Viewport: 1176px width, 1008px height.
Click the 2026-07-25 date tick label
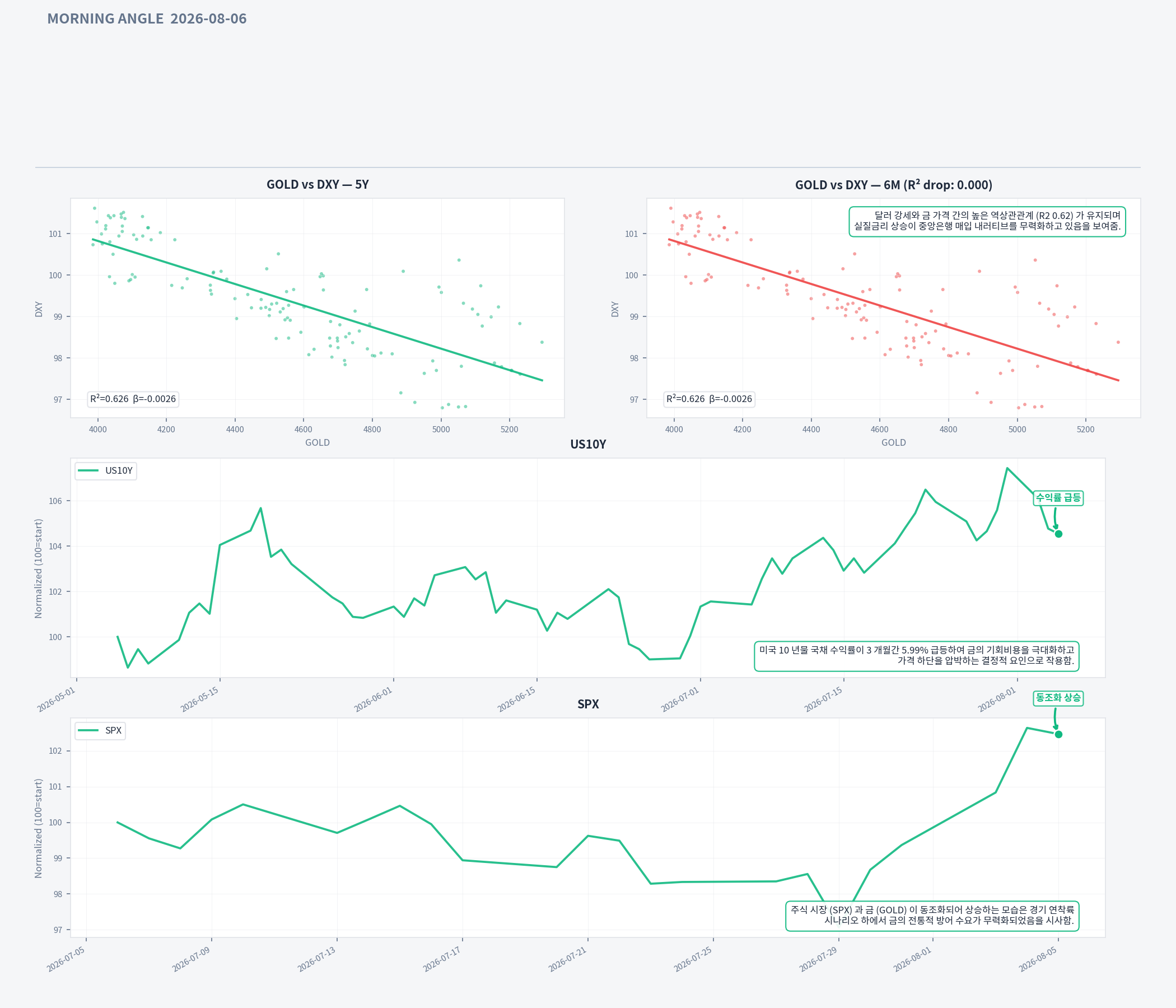[694, 959]
